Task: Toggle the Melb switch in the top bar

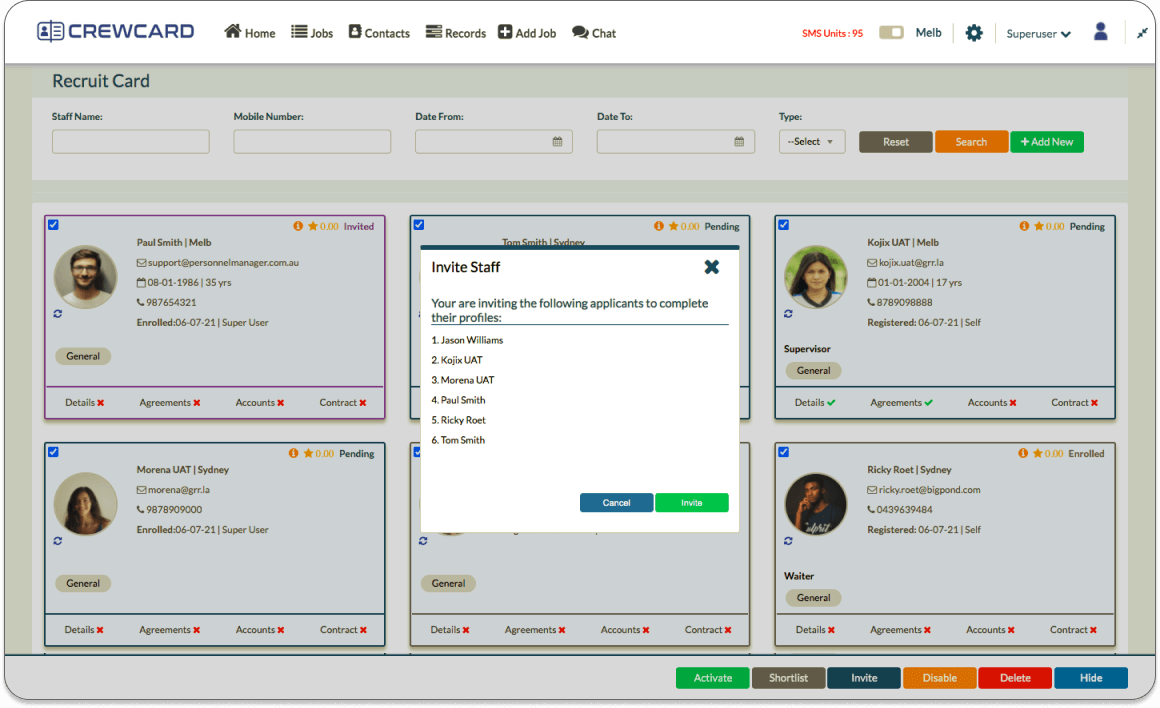Action: pos(890,31)
